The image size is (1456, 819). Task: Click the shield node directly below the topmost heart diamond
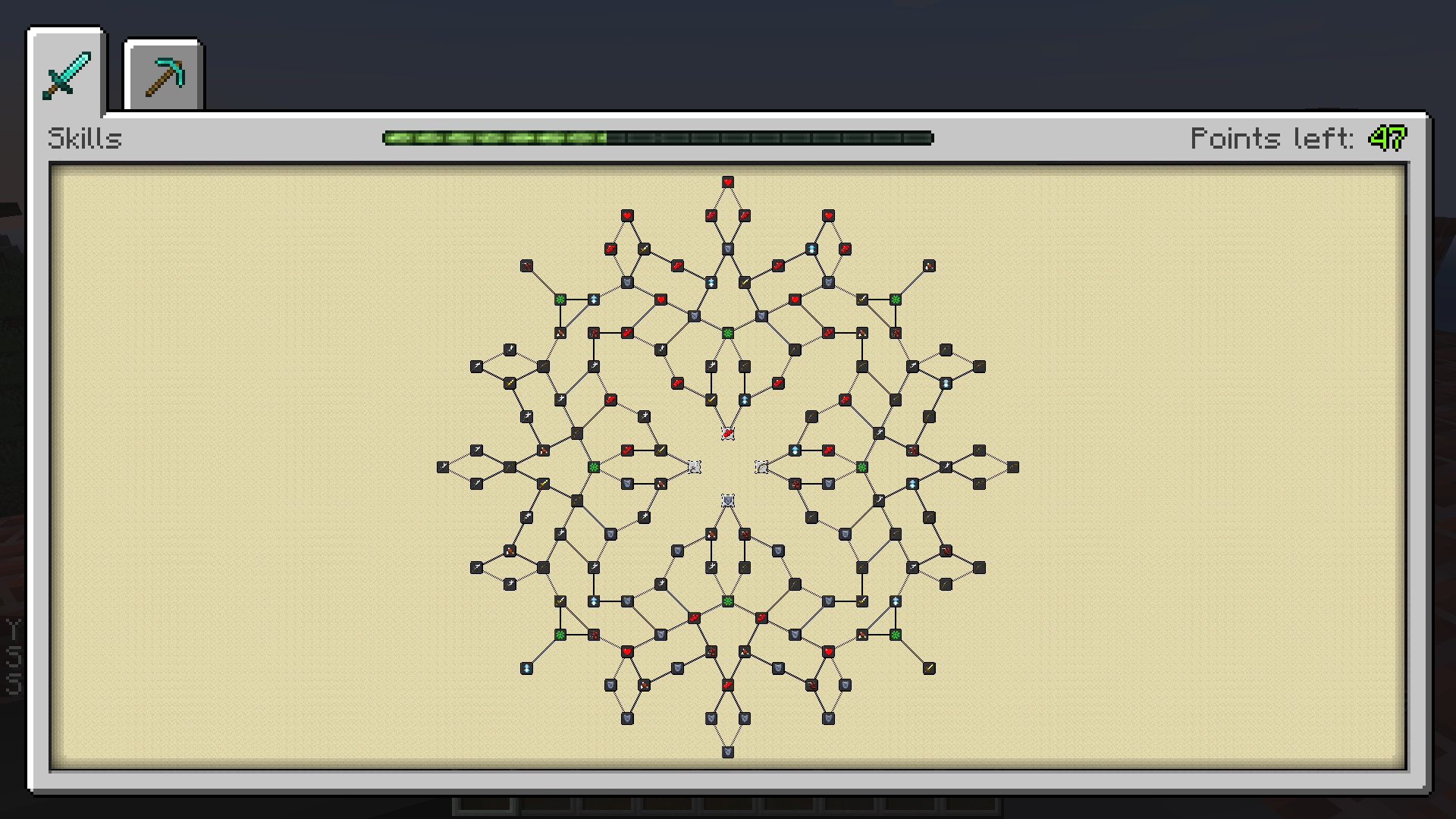[x=728, y=249]
